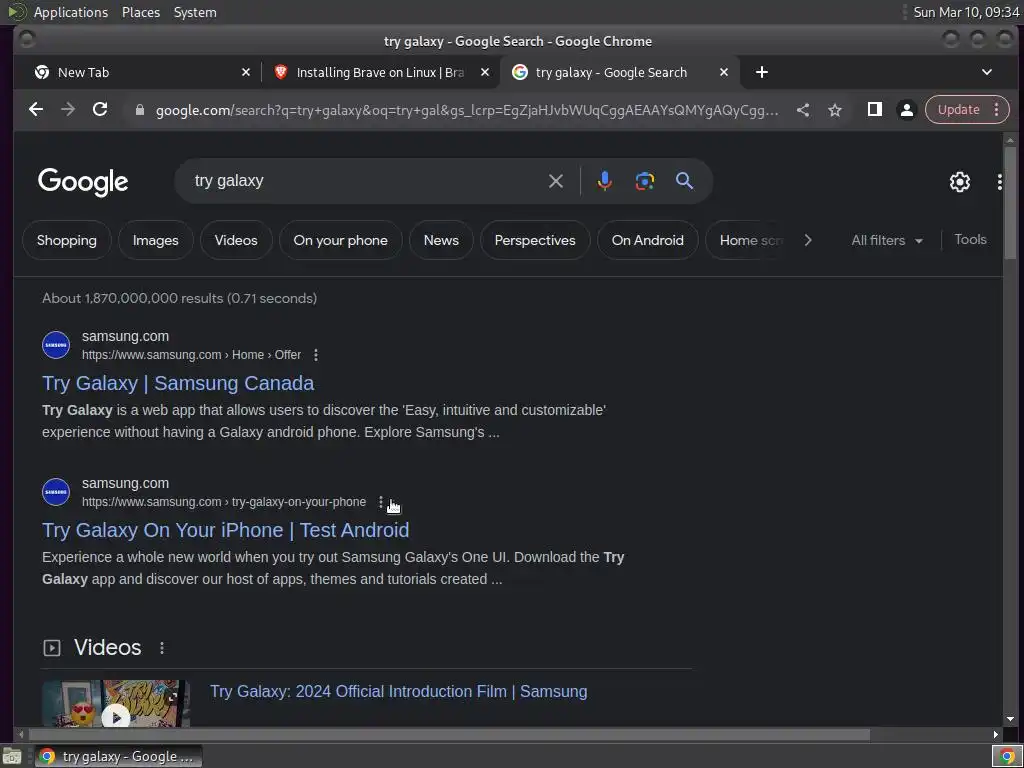The width and height of the screenshot is (1024, 768).
Task: Open result options for samsung.com Home Offer
Action: click(316, 355)
